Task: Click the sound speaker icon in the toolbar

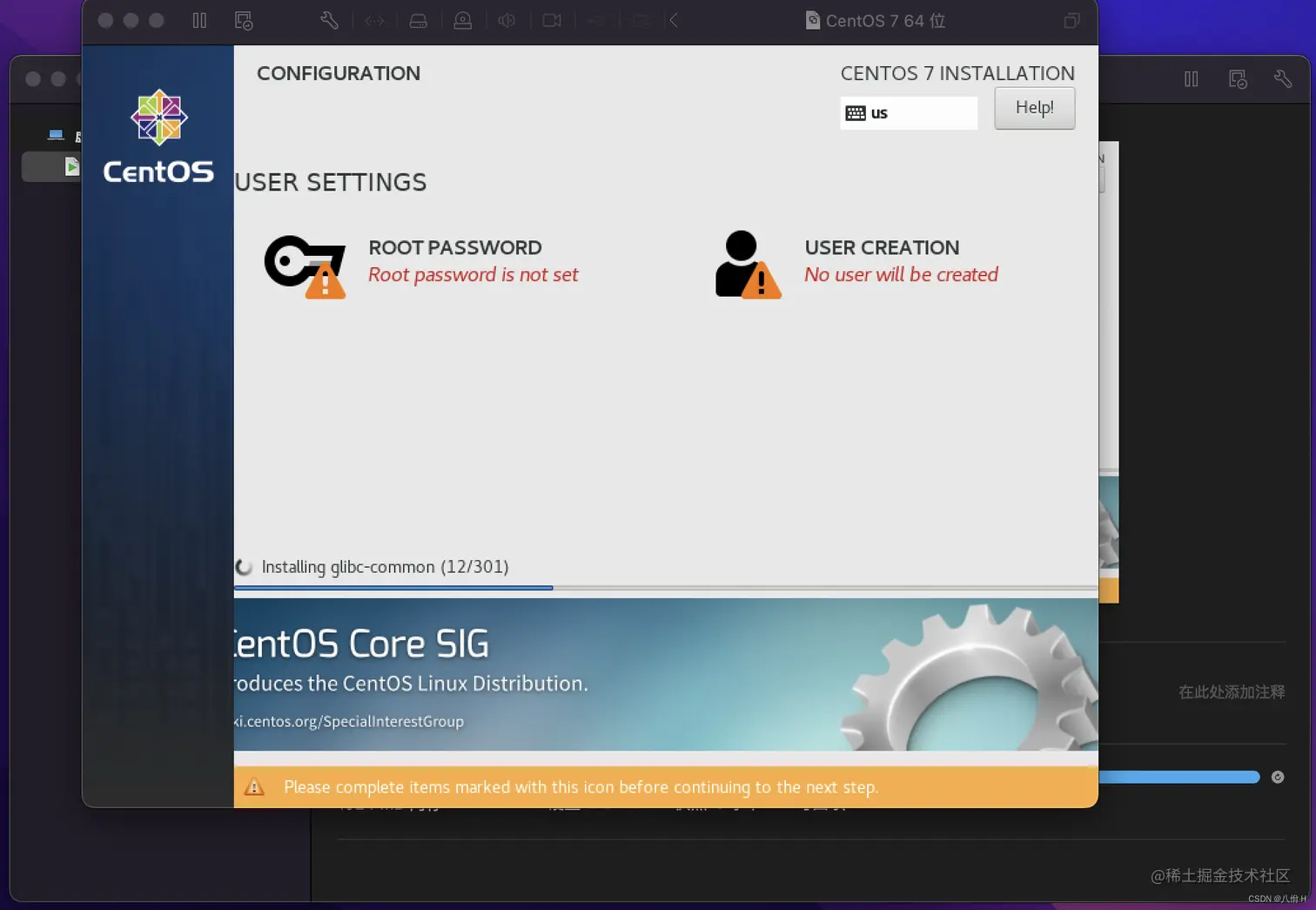Action: [507, 20]
